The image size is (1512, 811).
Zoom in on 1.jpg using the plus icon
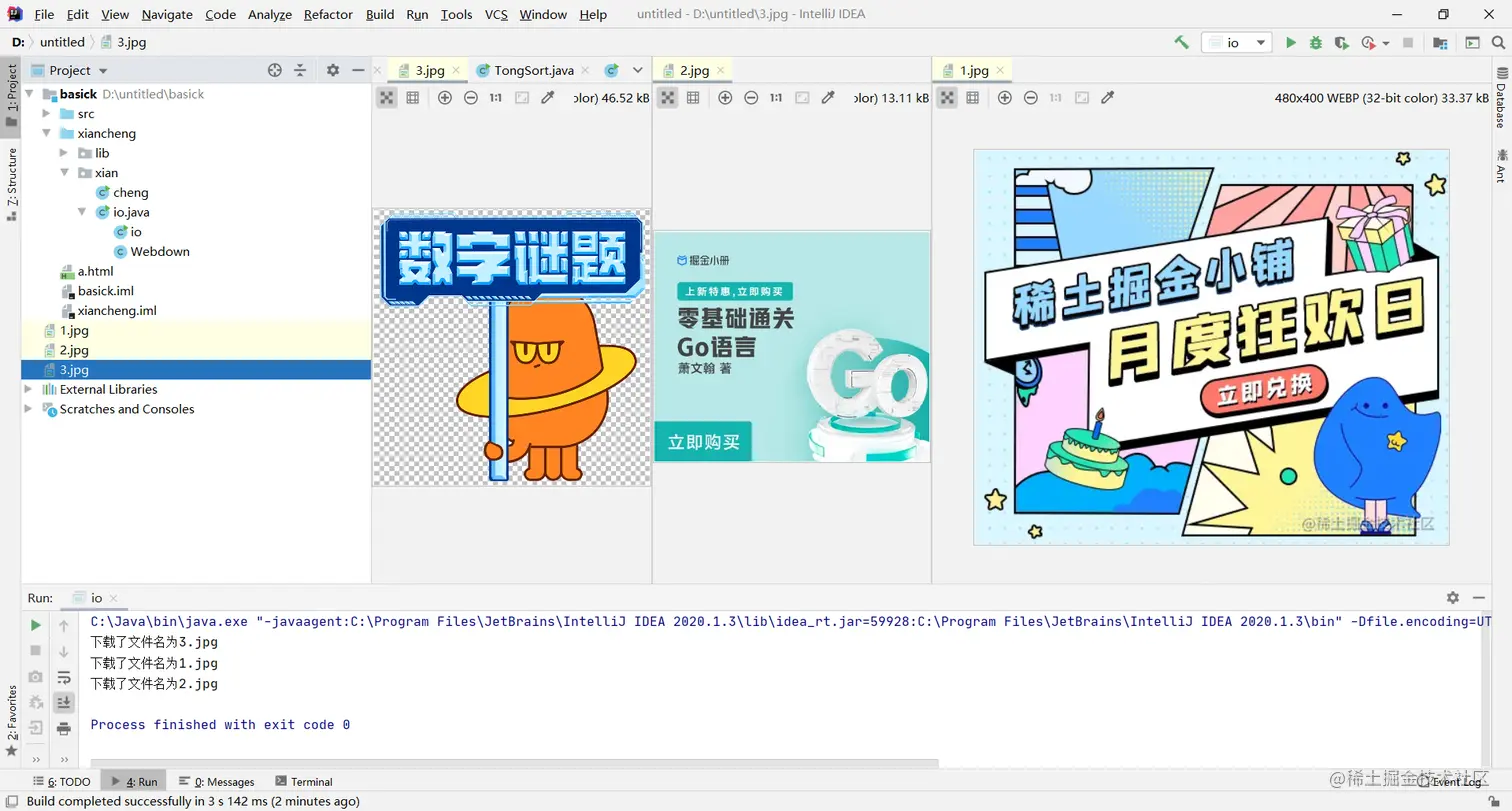1005,97
